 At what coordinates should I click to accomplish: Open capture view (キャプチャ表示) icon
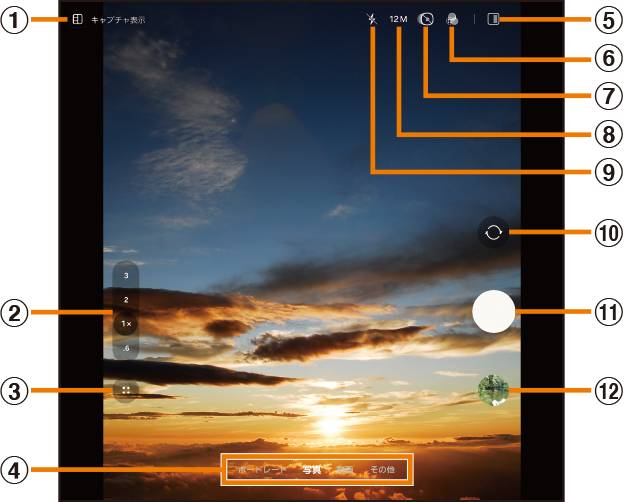point(77,19)
